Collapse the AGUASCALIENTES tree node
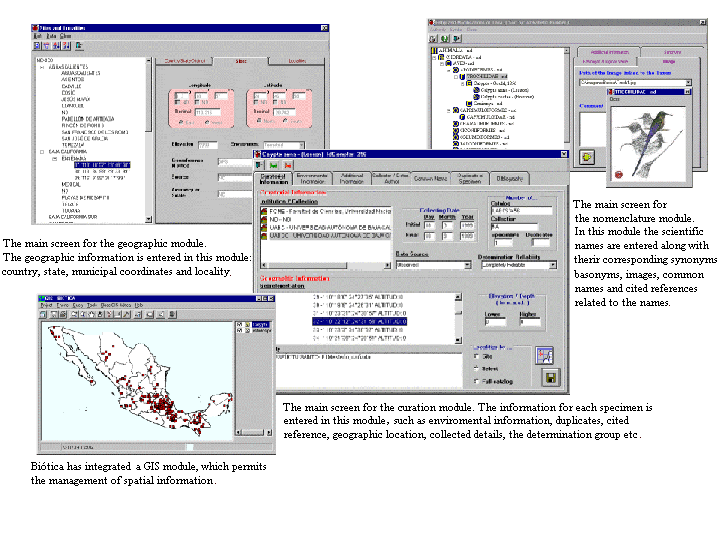This screenshot has width=719, height=539. 42,67
